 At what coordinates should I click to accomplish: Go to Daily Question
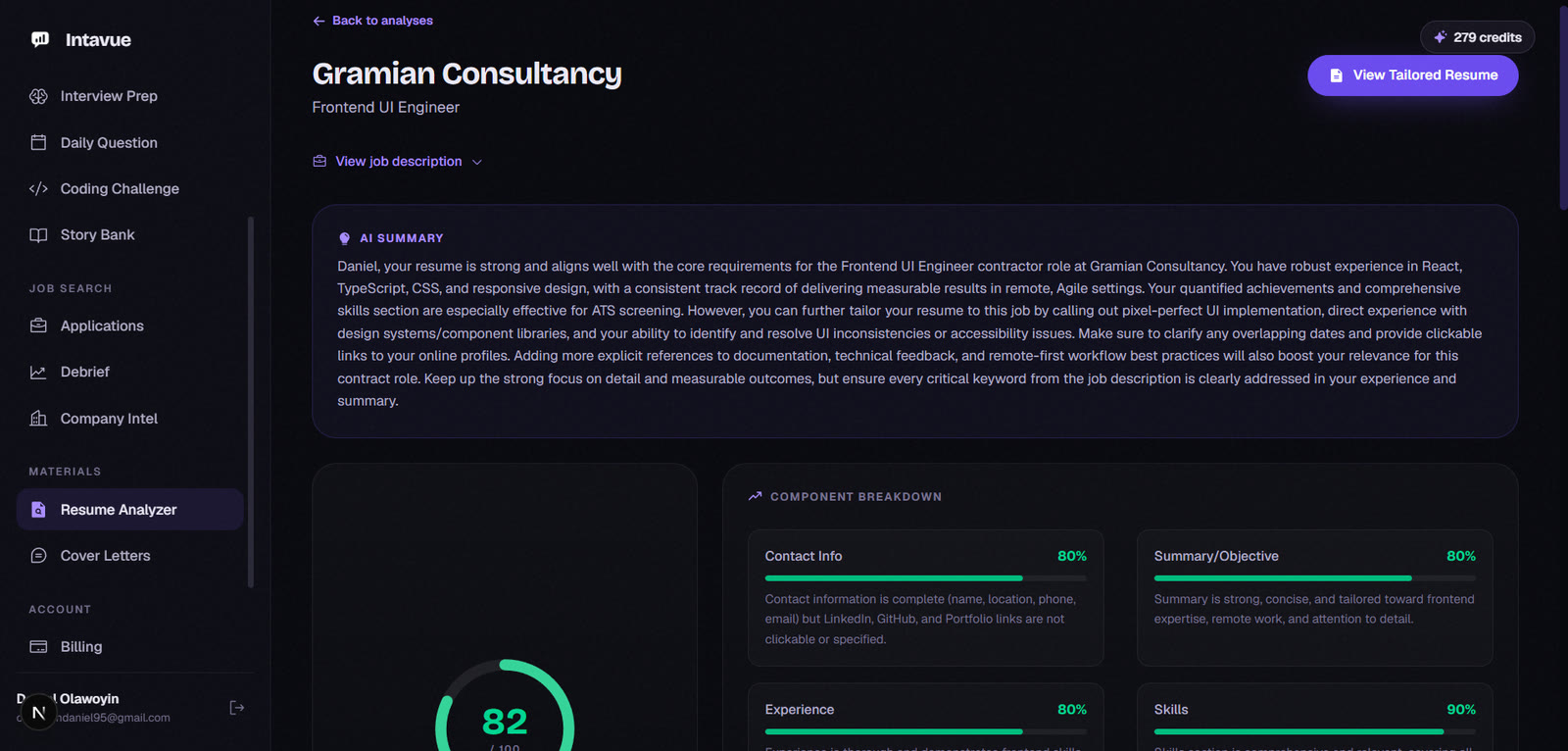click(x=129, y=142)
